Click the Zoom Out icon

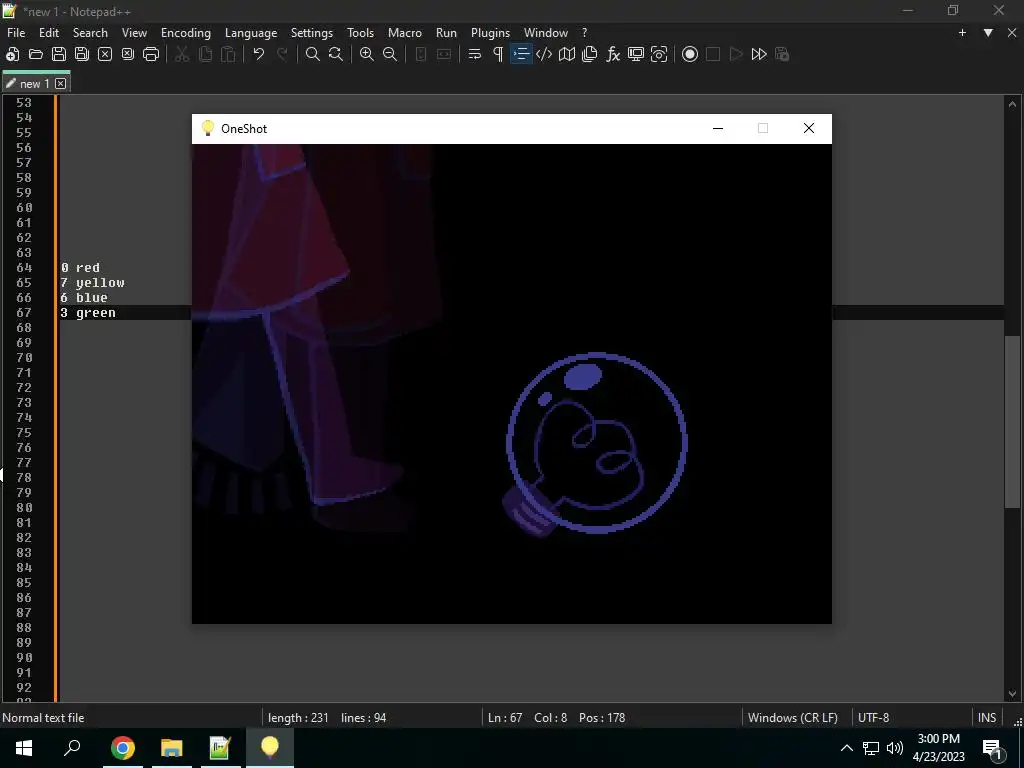pos(390,54)
